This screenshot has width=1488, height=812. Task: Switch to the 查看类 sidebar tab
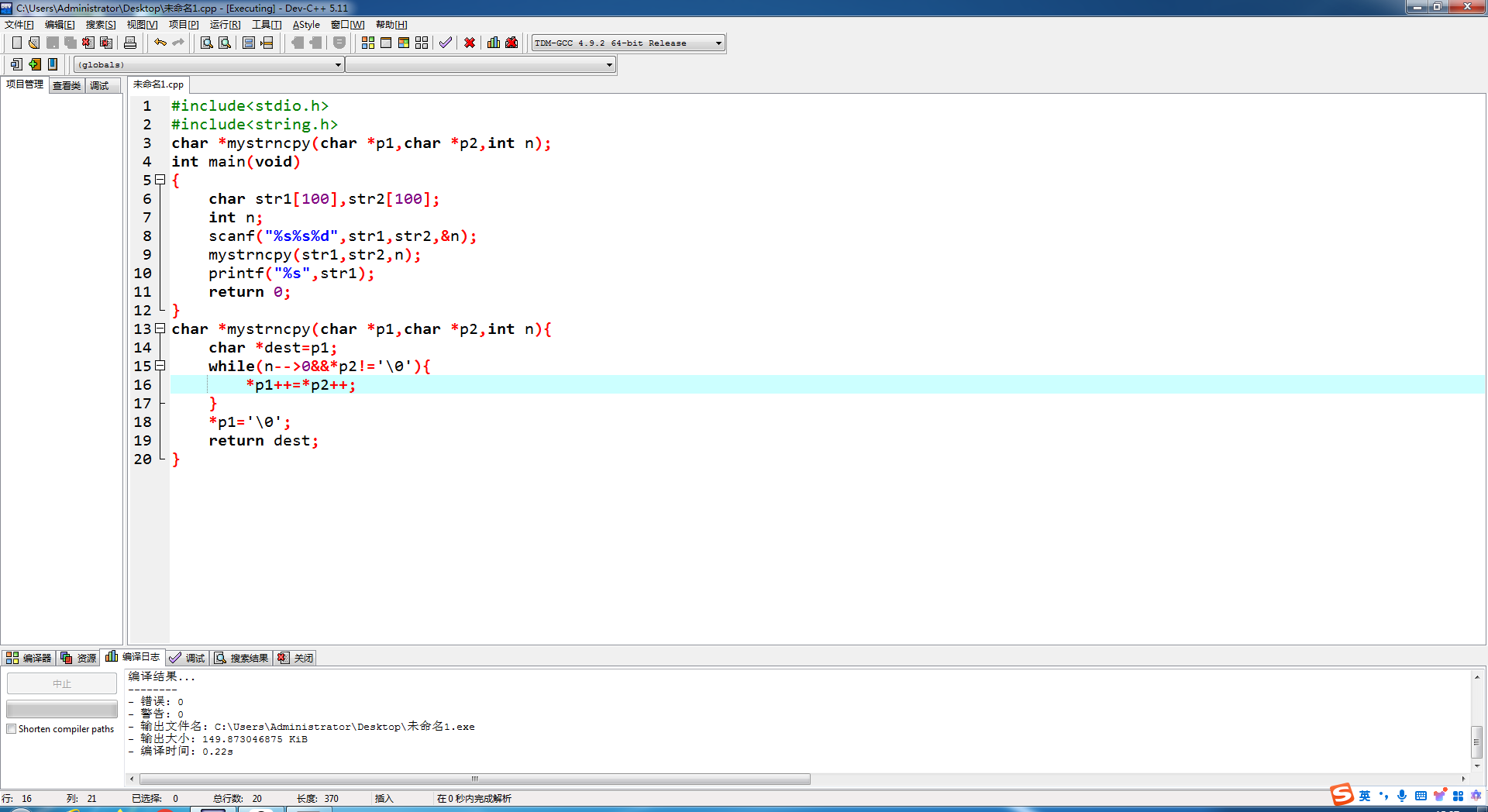click(x=67, y=85)
